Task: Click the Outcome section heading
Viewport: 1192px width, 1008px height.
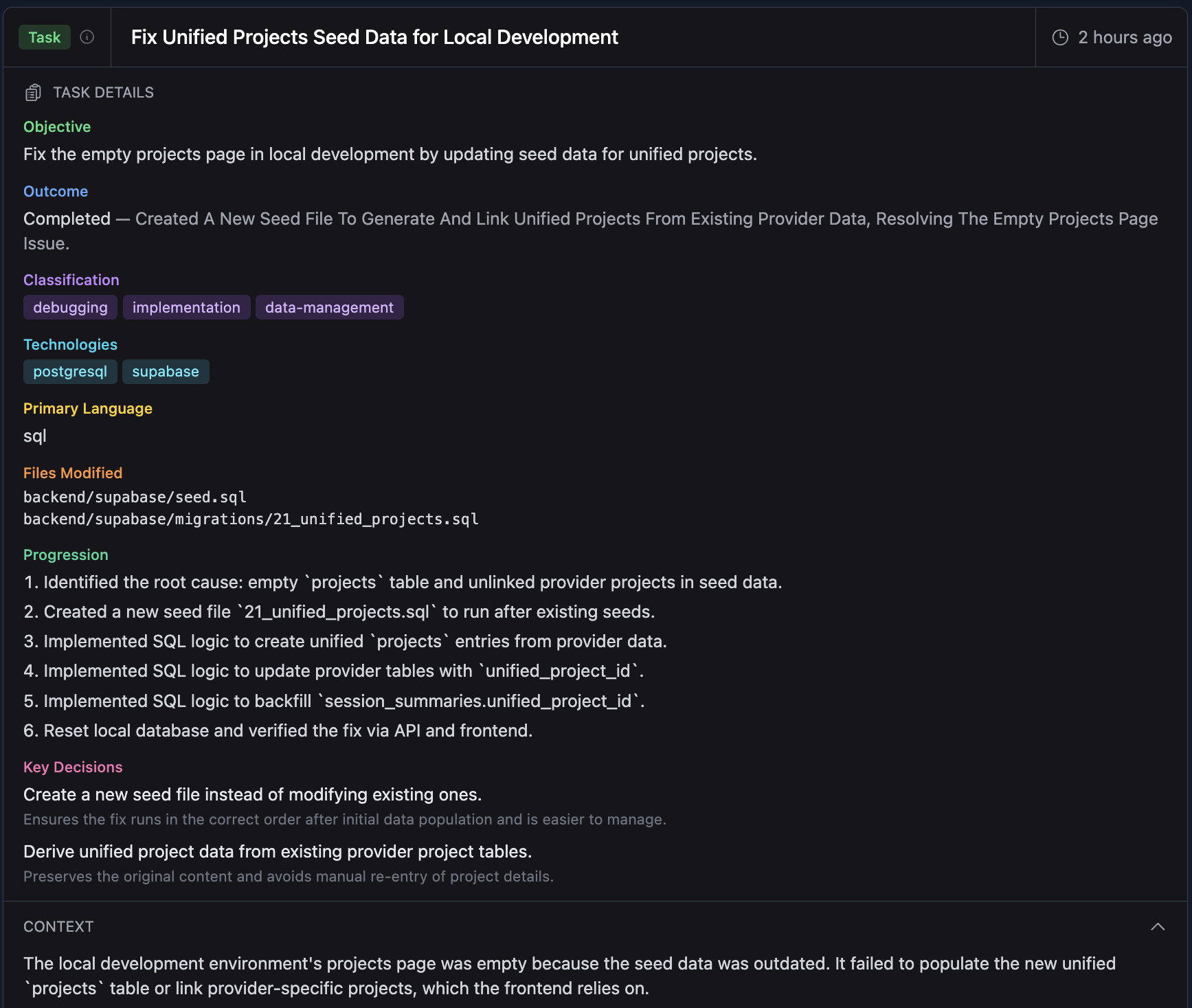Action: click(x=56, y=191)
